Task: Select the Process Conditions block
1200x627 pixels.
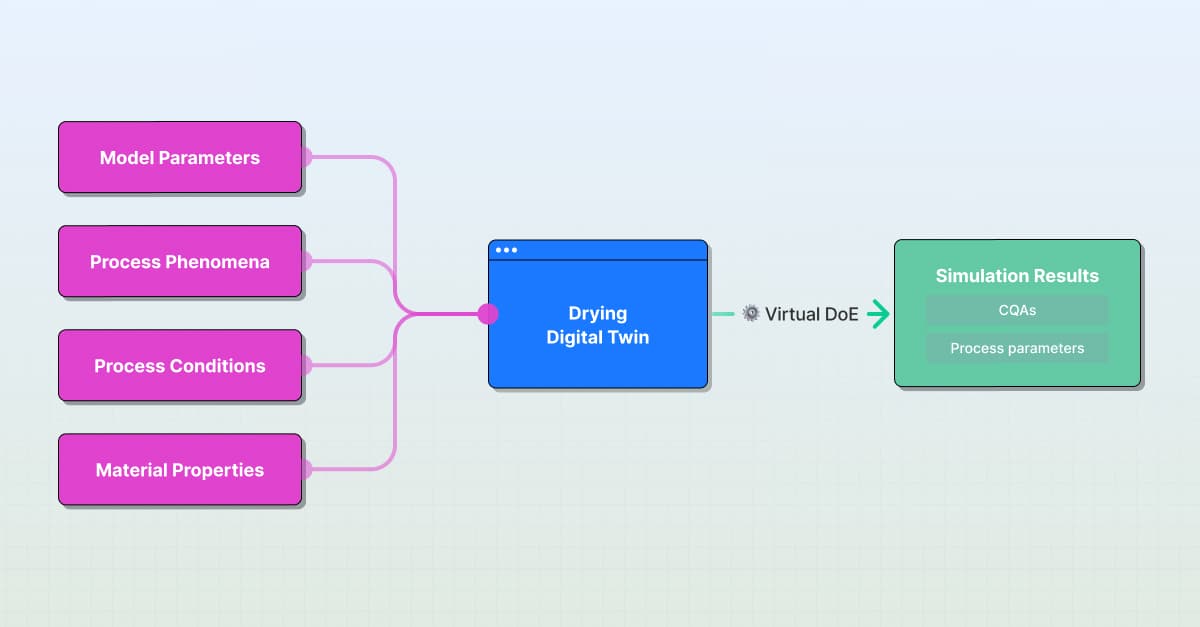Action: coord(180,366)
